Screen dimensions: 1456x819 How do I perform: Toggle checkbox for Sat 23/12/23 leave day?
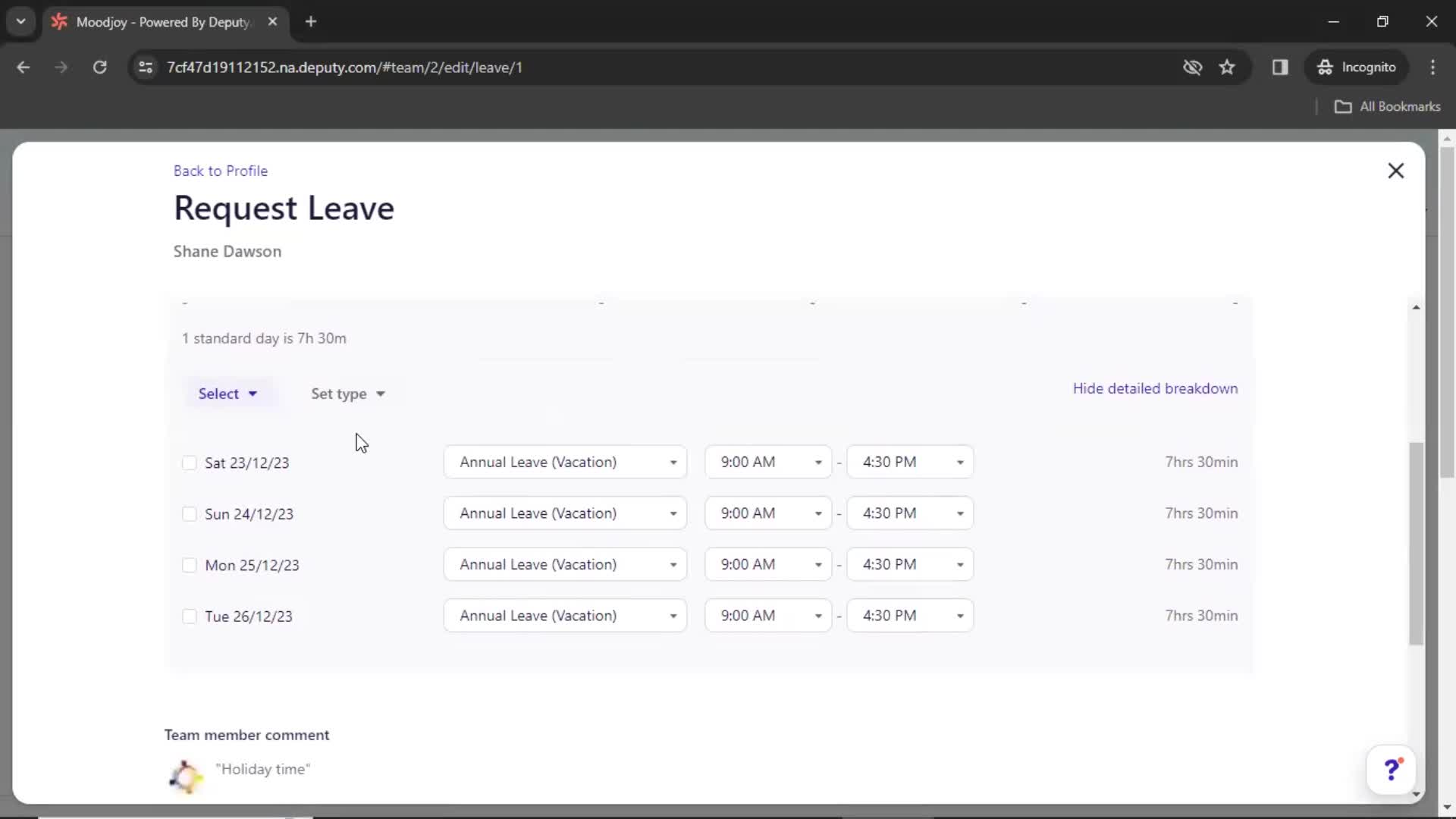[x=189, y=462]
